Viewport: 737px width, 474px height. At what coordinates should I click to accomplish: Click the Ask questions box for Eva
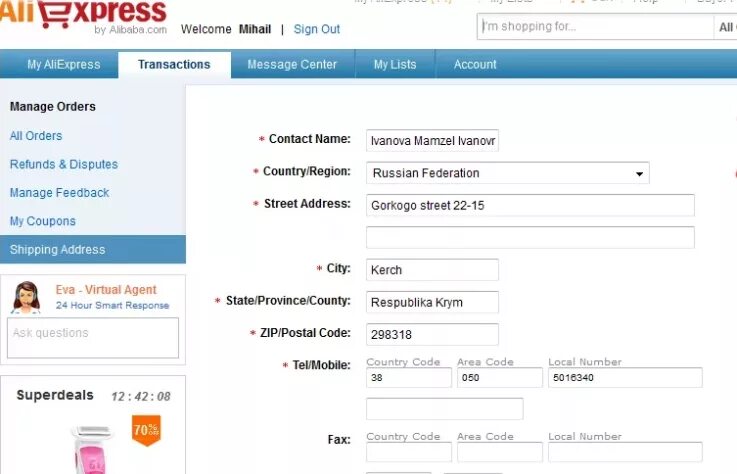[x=93, y=338]
